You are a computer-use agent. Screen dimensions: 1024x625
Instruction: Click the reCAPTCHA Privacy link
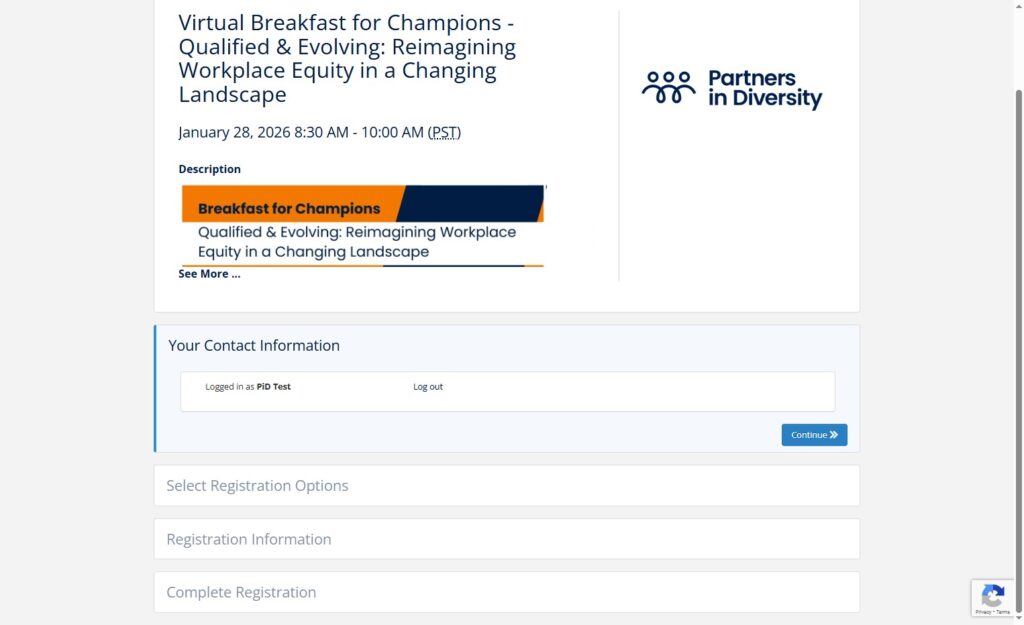tap(984, 612)
